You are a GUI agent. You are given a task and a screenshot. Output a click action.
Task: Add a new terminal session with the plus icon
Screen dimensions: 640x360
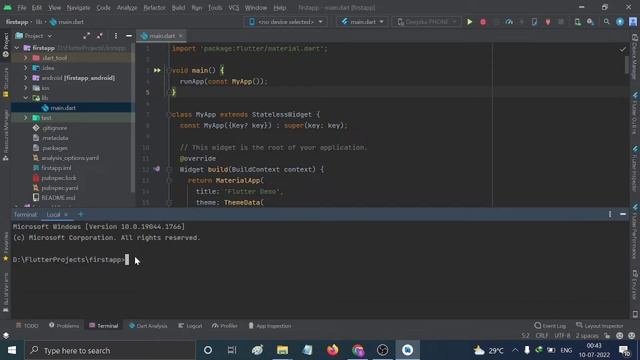pyautogui.click(x=80, y=214)
